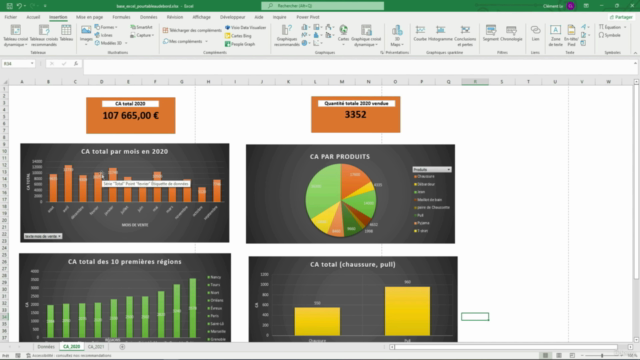Open Tableaux croisés recommandés
Image resolution: width=640 pixels, height=360 pixels.
coord(44,36)
